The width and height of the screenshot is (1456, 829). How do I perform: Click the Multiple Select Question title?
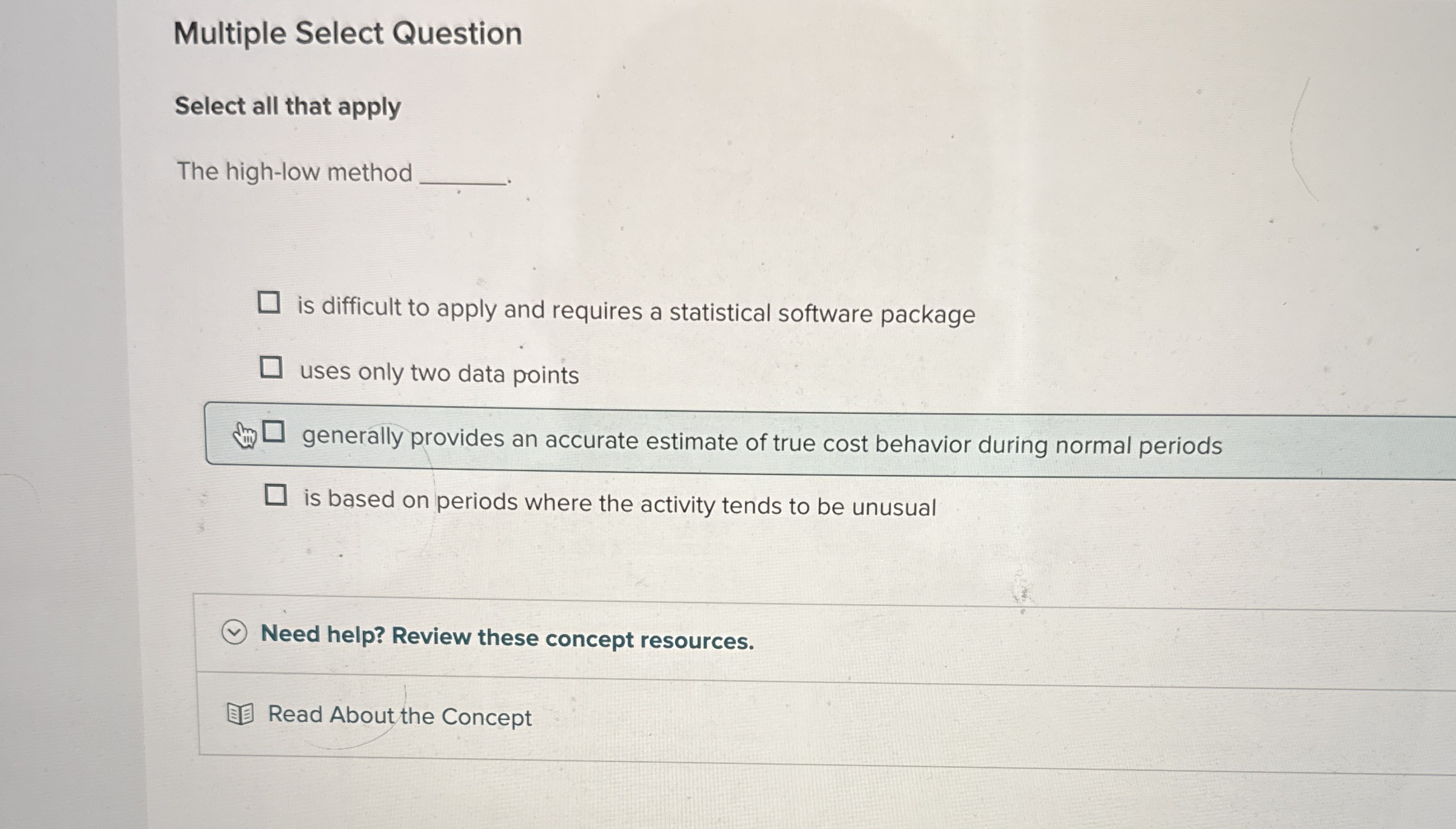347,33
